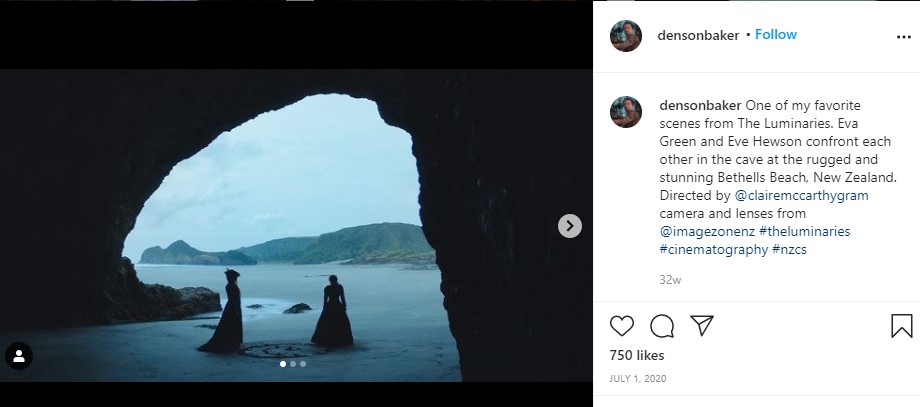Go to next photo with arrow
920x407 pixels.
tap(569, 226)
